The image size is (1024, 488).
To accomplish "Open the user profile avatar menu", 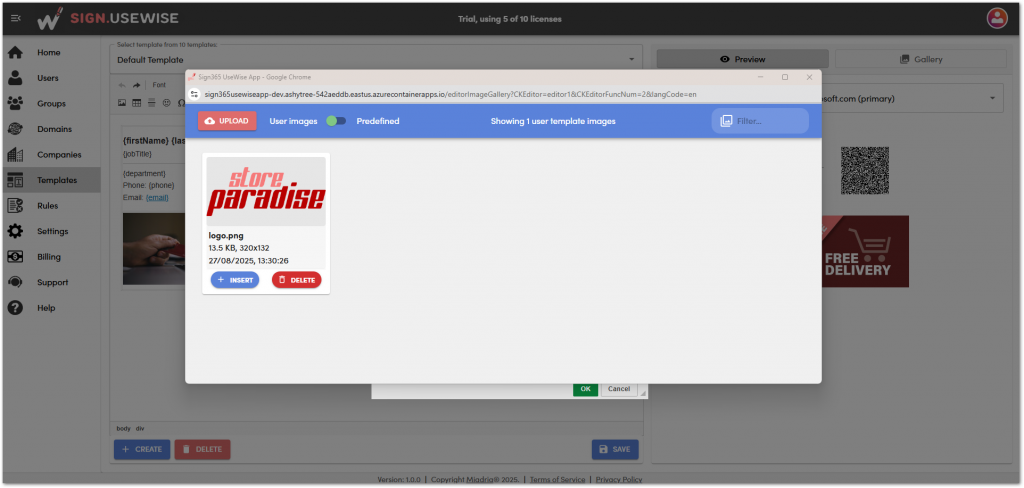I will [x=996, y=18].
